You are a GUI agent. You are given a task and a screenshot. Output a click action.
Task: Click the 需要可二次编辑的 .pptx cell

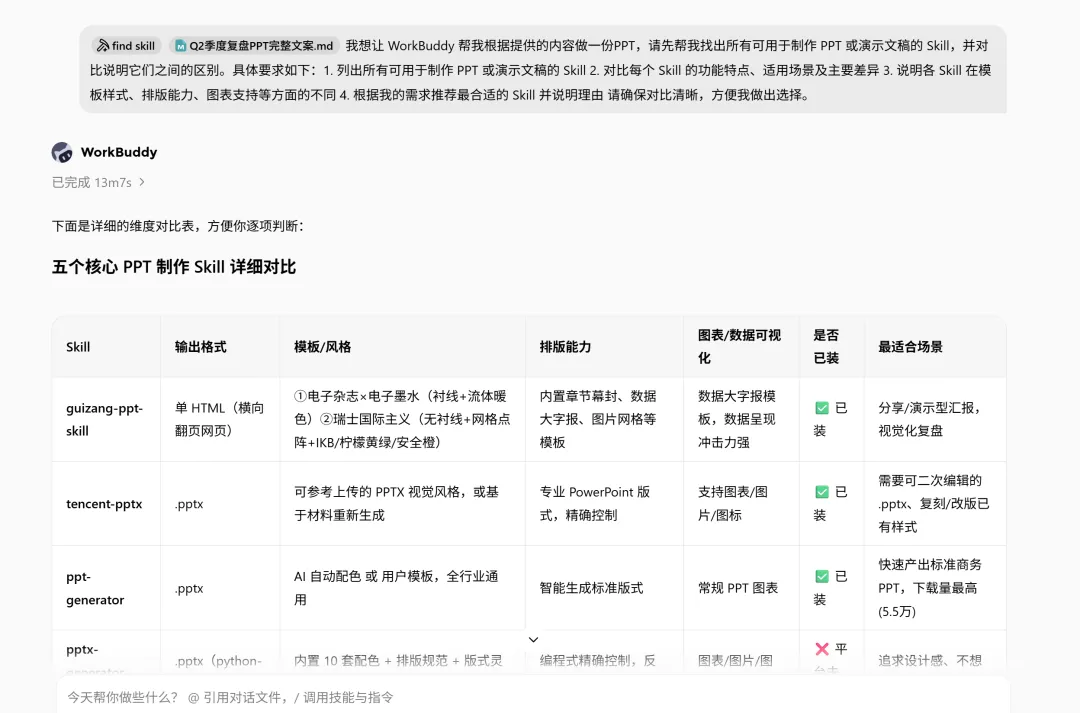click(x=935, y=504)
